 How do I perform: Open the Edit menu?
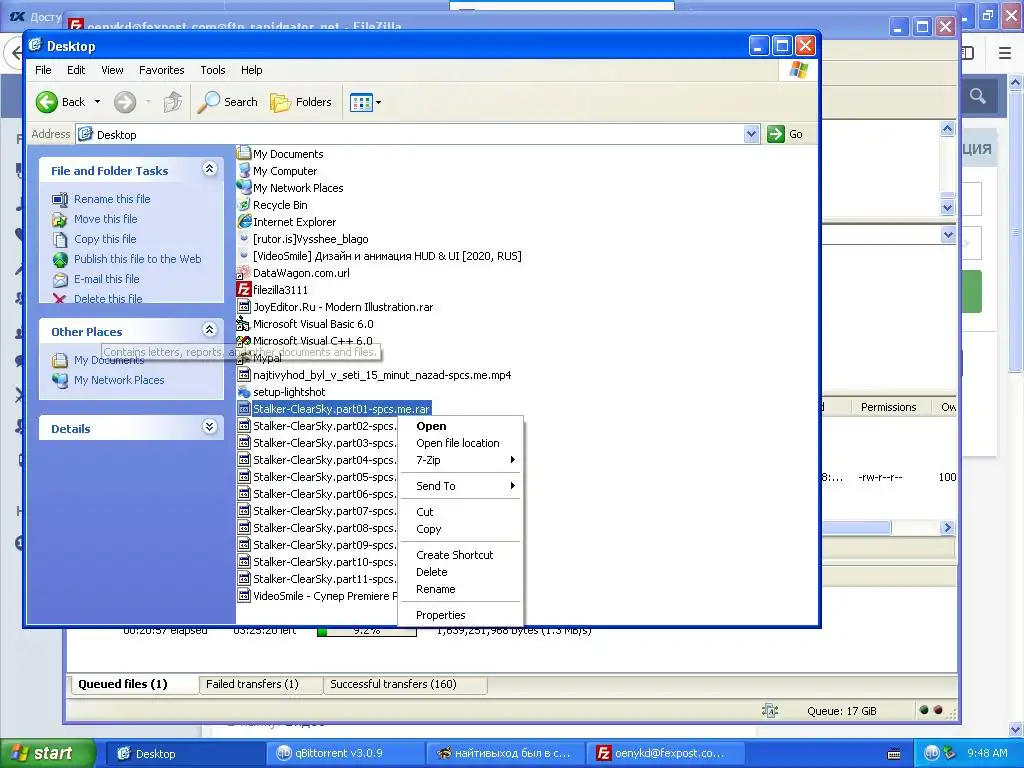click(76, 70)
